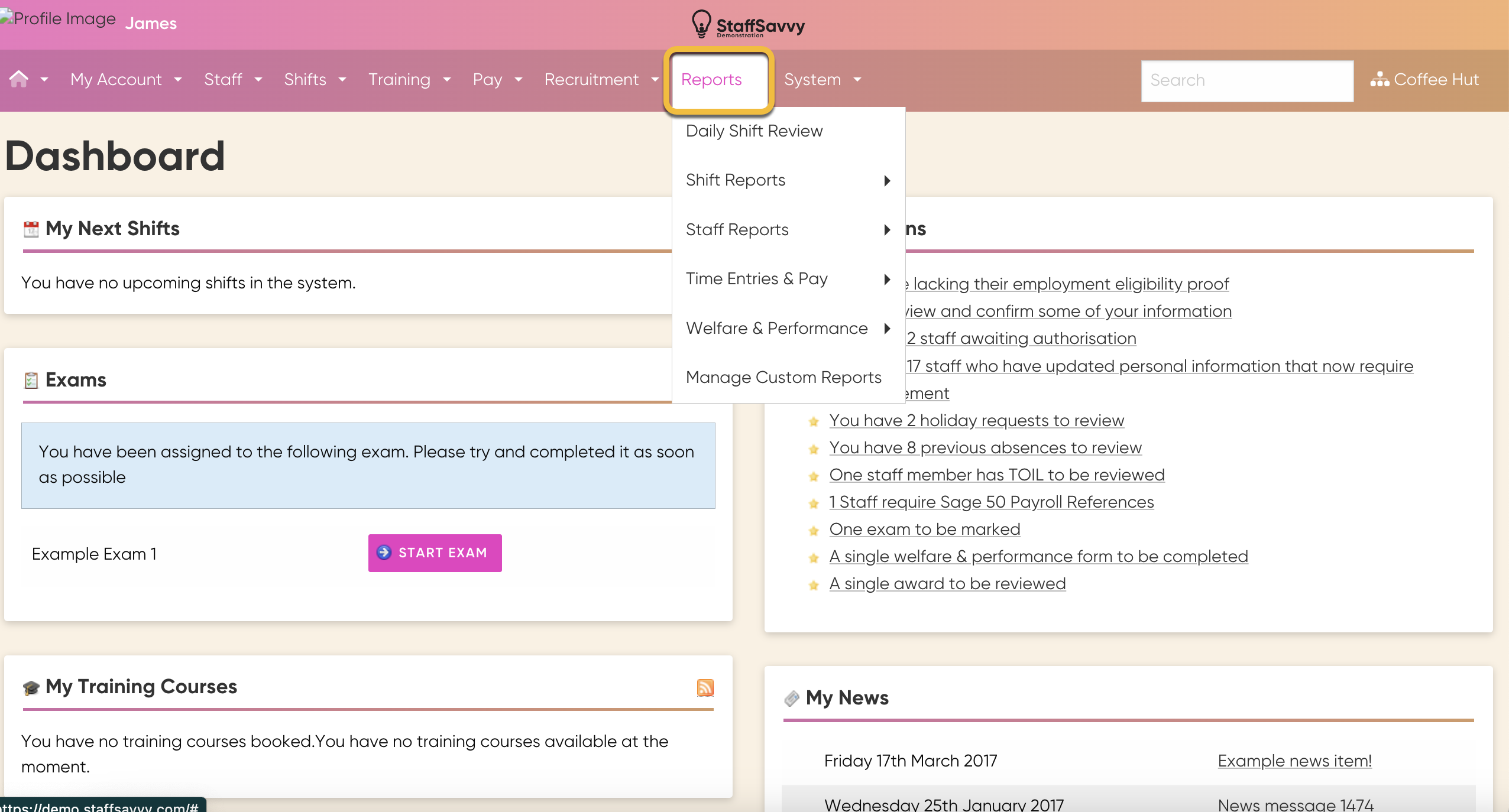Select the Wednesday 25th January 2017 date
1509x812 pixels.
944,805
